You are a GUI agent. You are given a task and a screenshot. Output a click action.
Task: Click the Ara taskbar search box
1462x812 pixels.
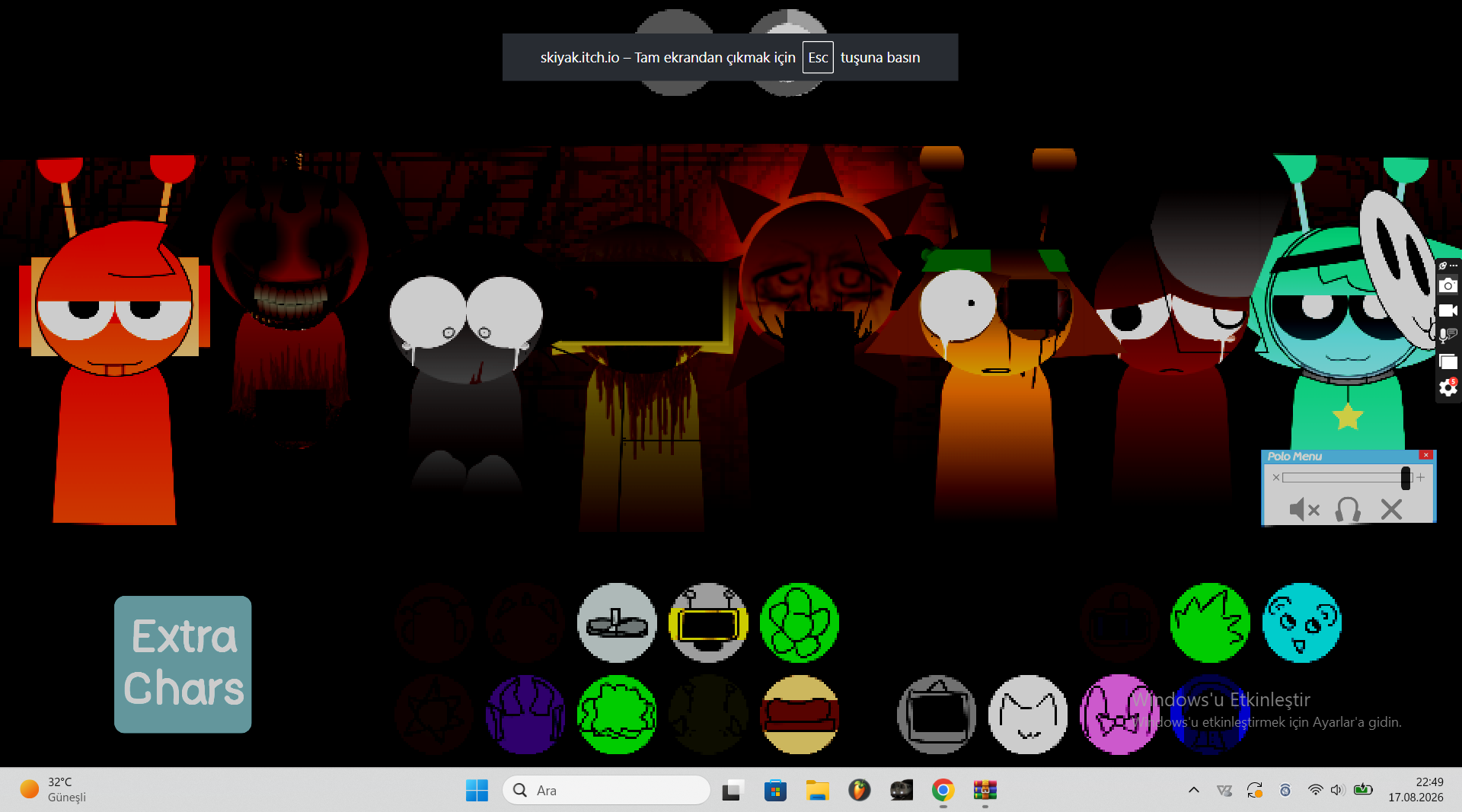click(606, 790)
